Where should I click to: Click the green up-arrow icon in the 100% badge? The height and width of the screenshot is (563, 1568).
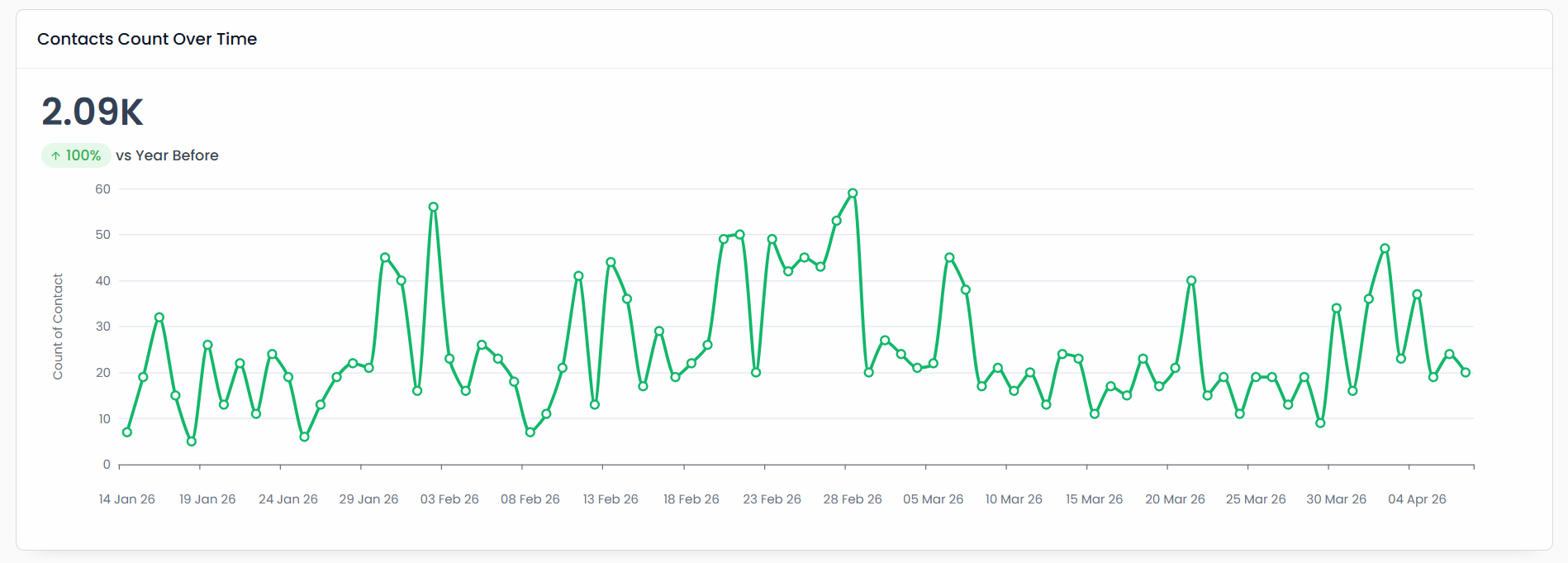55,155
